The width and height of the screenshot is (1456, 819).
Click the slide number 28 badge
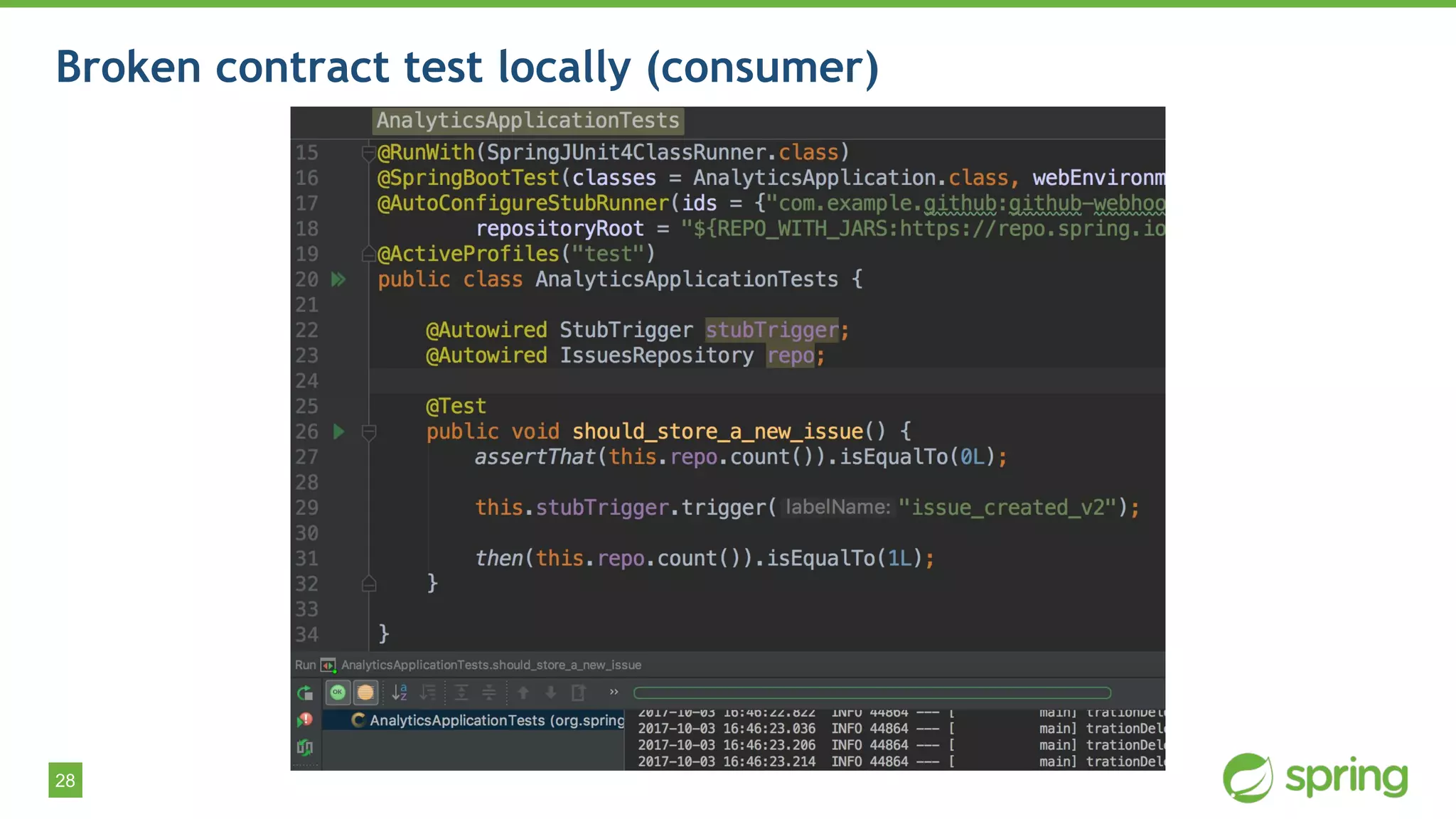coord(65,780)
